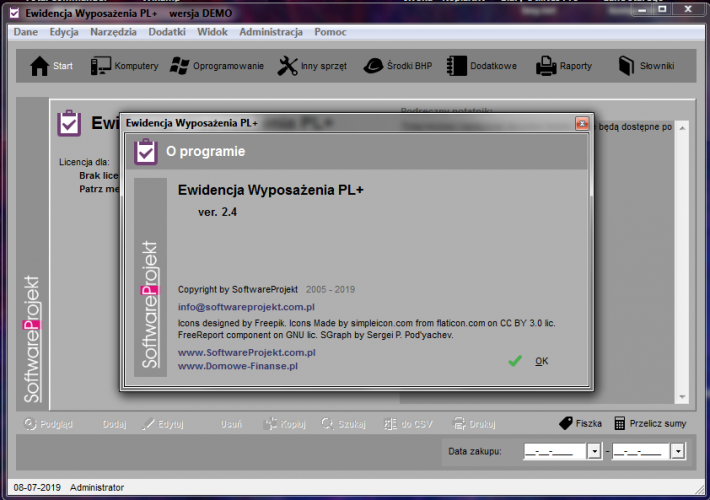Open Fiszka tag icon

tap(566, 423)
